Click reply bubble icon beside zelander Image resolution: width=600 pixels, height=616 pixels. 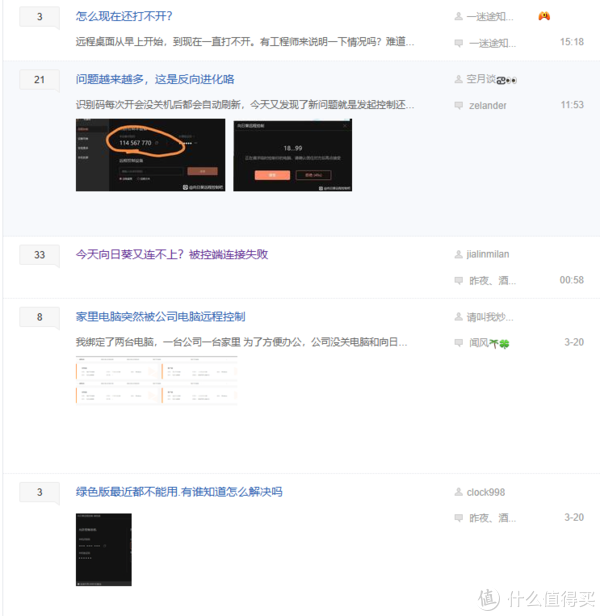459,106
